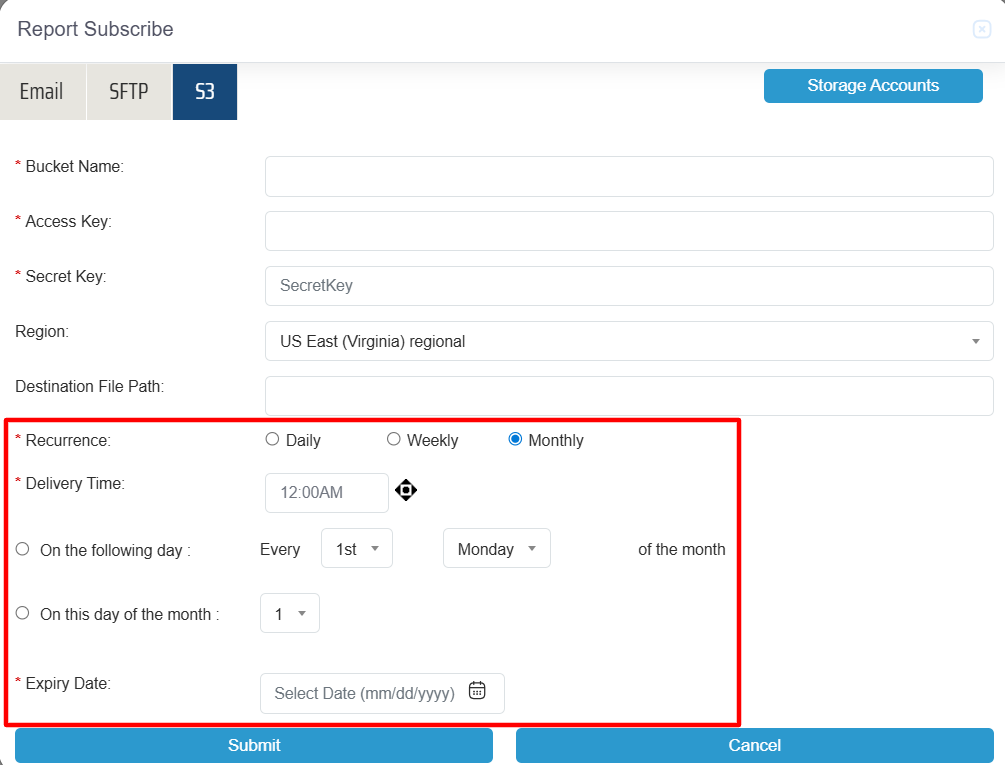Switch to the SFTP tab
1005x765 pixels.
(x=129, y=92)
